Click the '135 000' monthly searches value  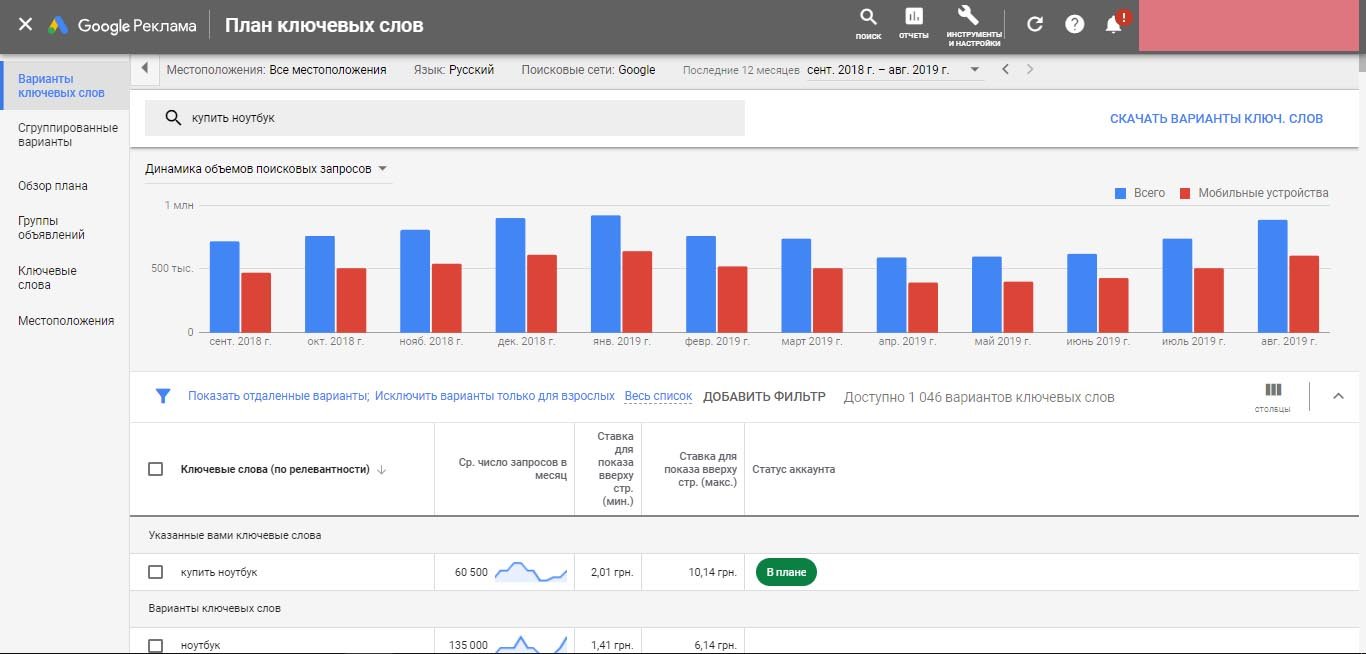(468, 645)
